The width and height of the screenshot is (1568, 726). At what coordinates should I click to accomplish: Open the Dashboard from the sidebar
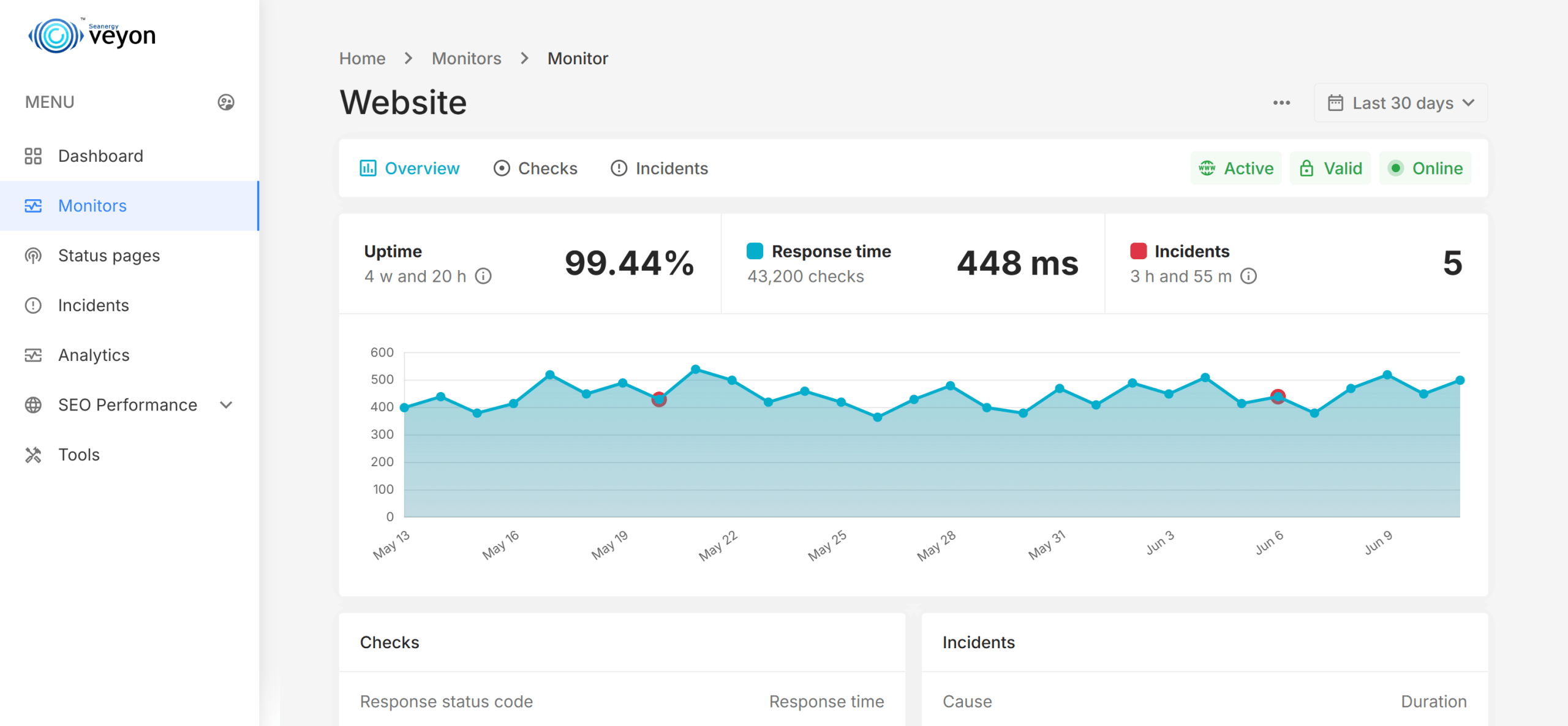[100, 156]
